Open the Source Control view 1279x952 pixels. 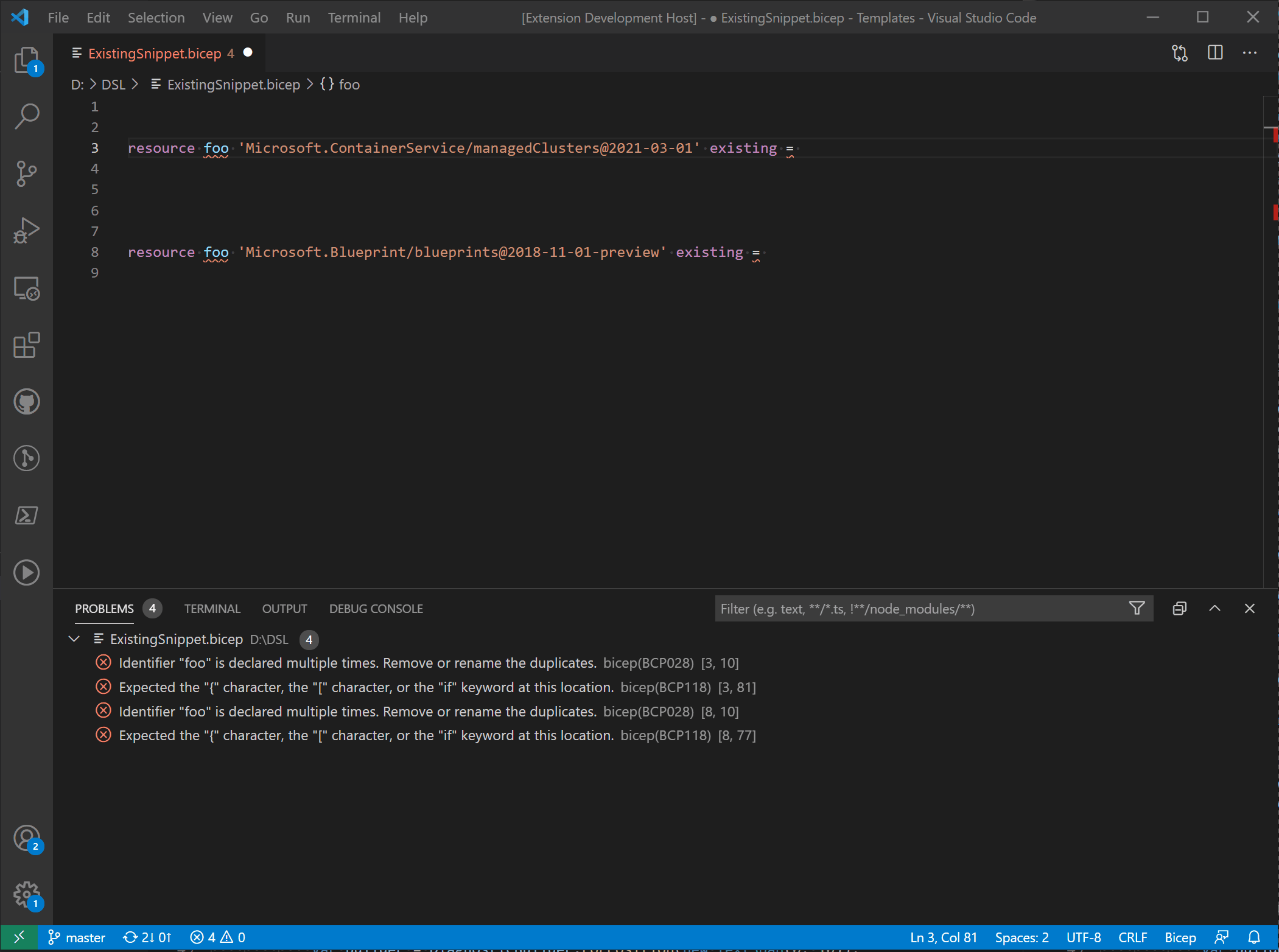coord(27,173)
